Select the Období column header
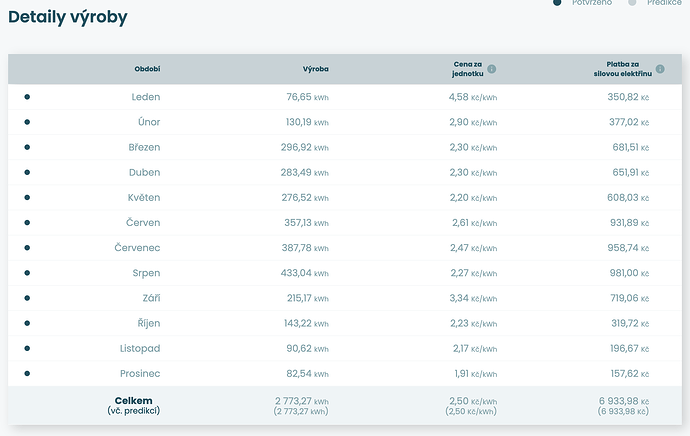Image resolution: width=690 pixels, height=436 pixels. [147, 69]
